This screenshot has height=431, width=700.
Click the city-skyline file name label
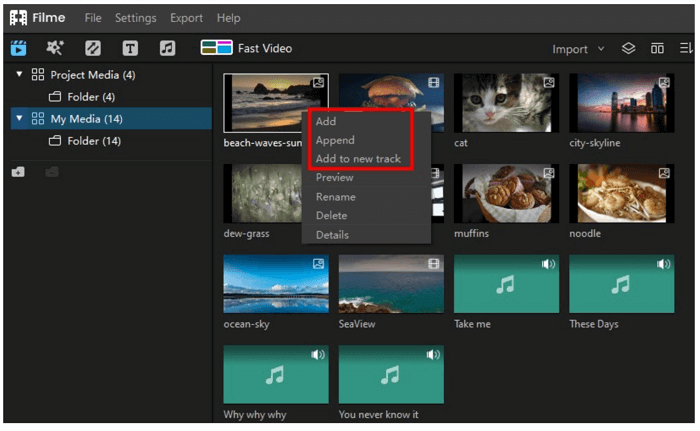click(595, 143)
